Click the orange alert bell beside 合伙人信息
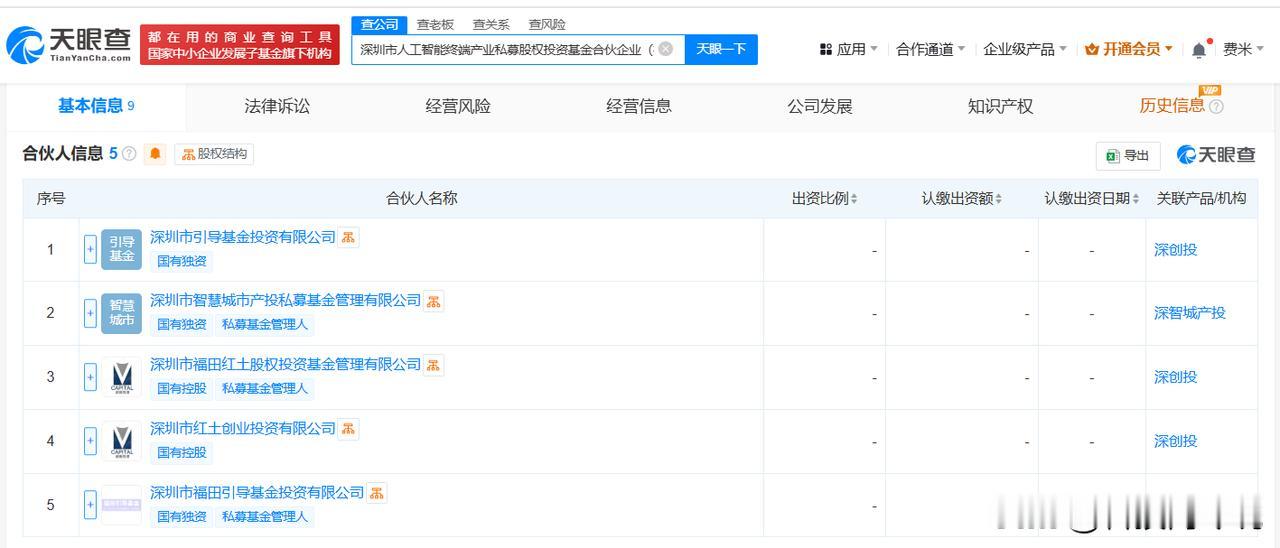 [155, 154]
